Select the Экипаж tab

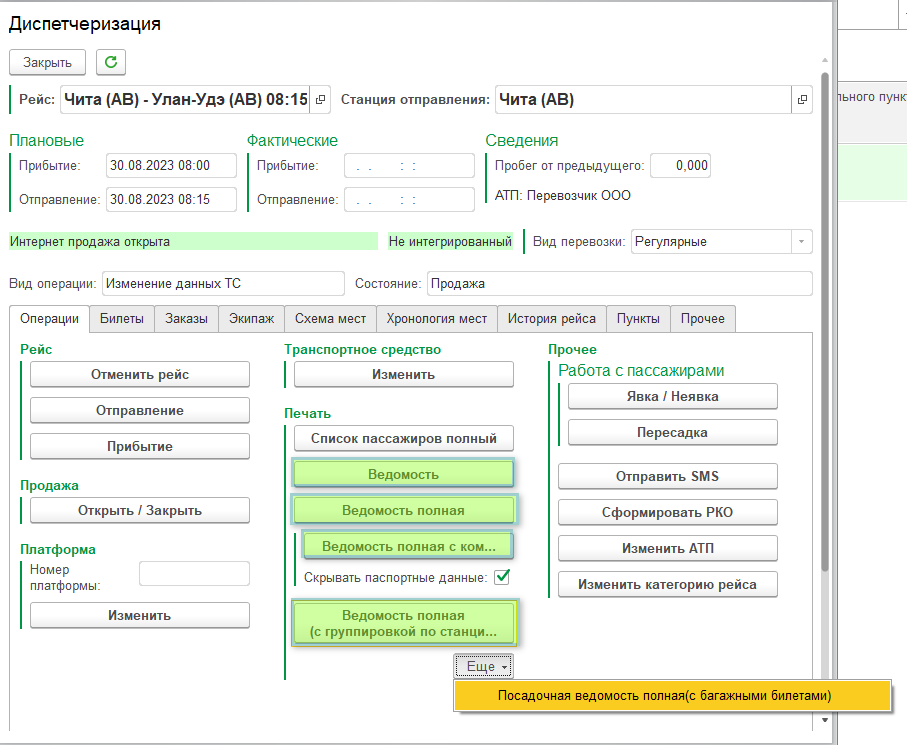click(x=251, y=319)
